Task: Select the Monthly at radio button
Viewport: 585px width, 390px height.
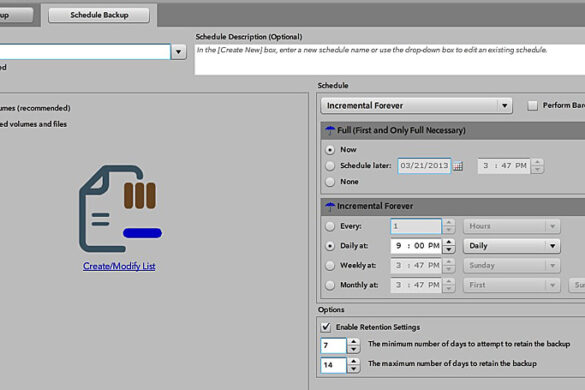Action: click(x=330, y=285)
